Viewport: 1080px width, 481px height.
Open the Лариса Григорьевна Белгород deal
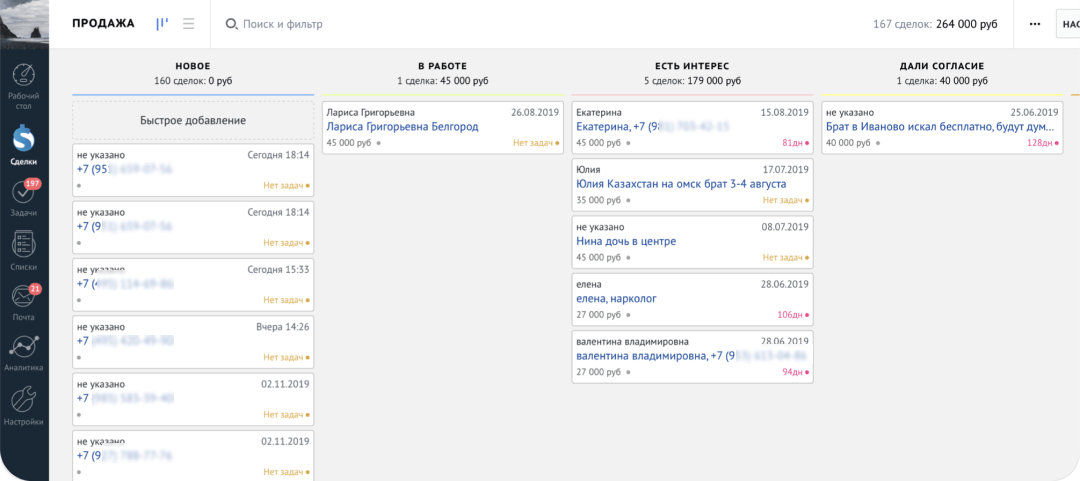[402, 127]
